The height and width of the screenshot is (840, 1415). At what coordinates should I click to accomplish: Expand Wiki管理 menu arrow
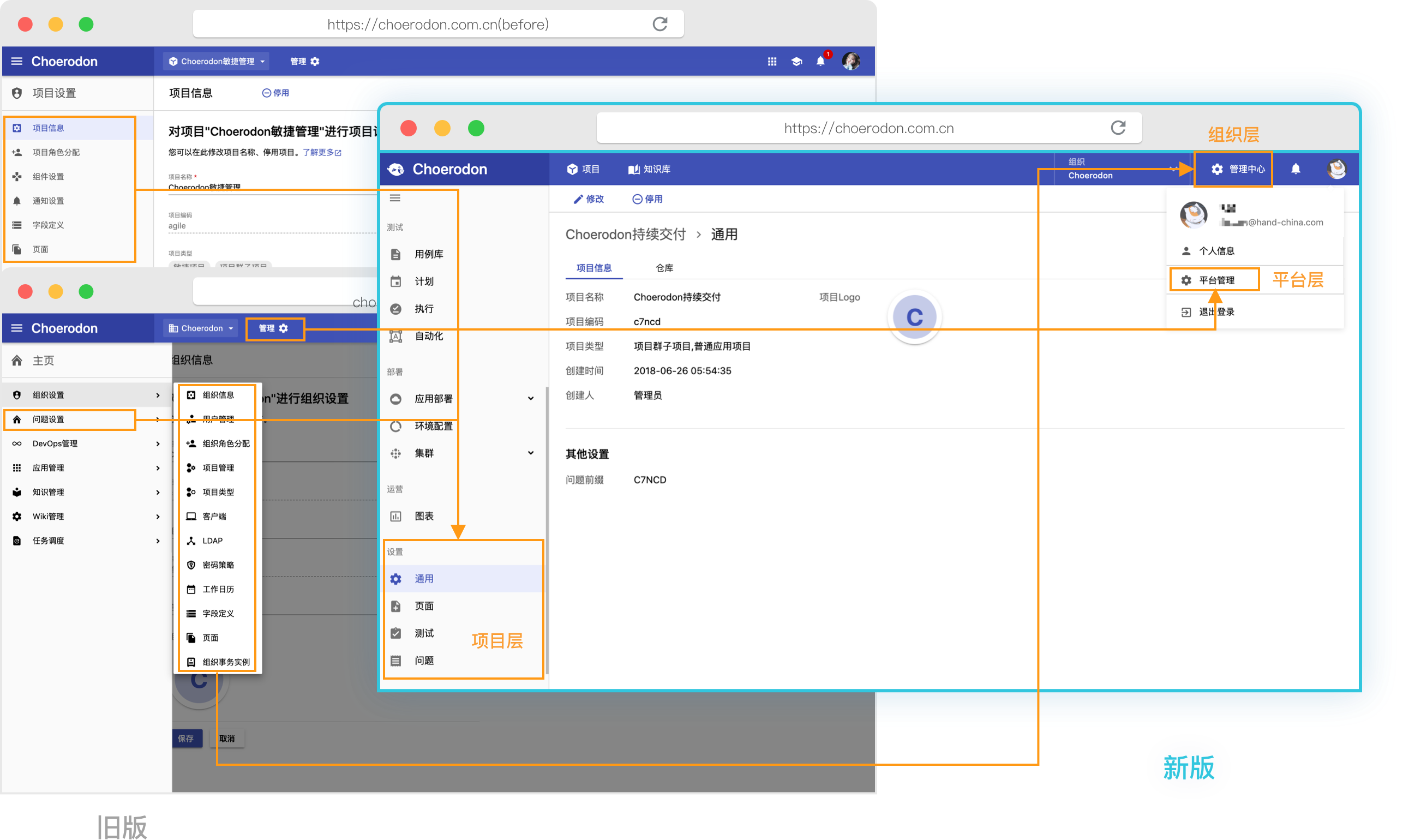157,516
